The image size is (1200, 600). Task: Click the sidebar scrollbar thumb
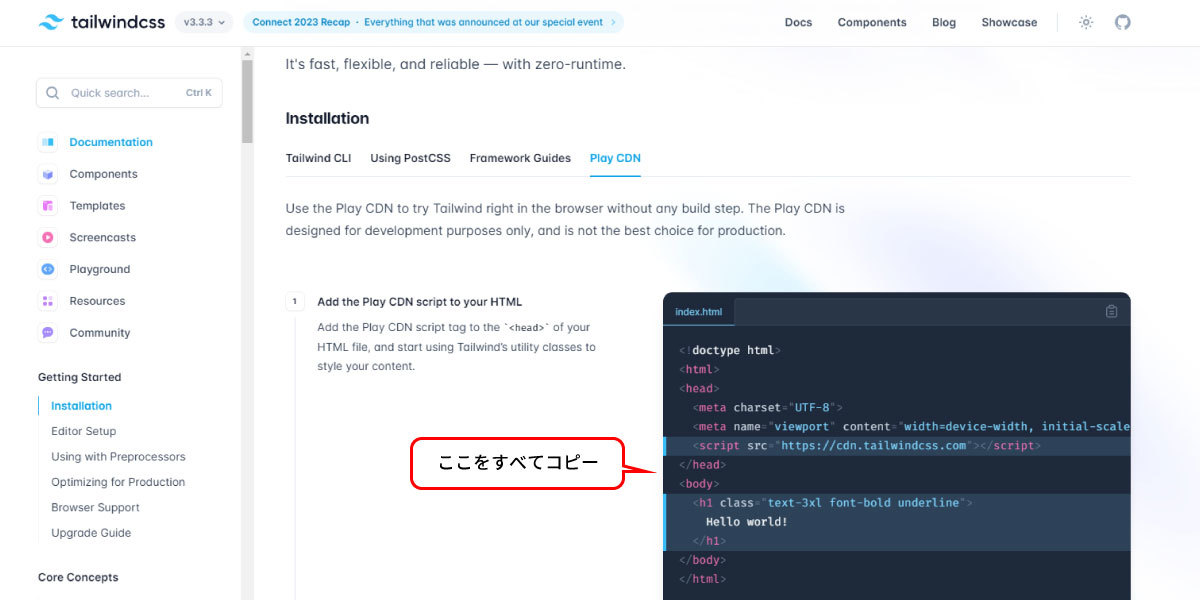tap(247, 101)
